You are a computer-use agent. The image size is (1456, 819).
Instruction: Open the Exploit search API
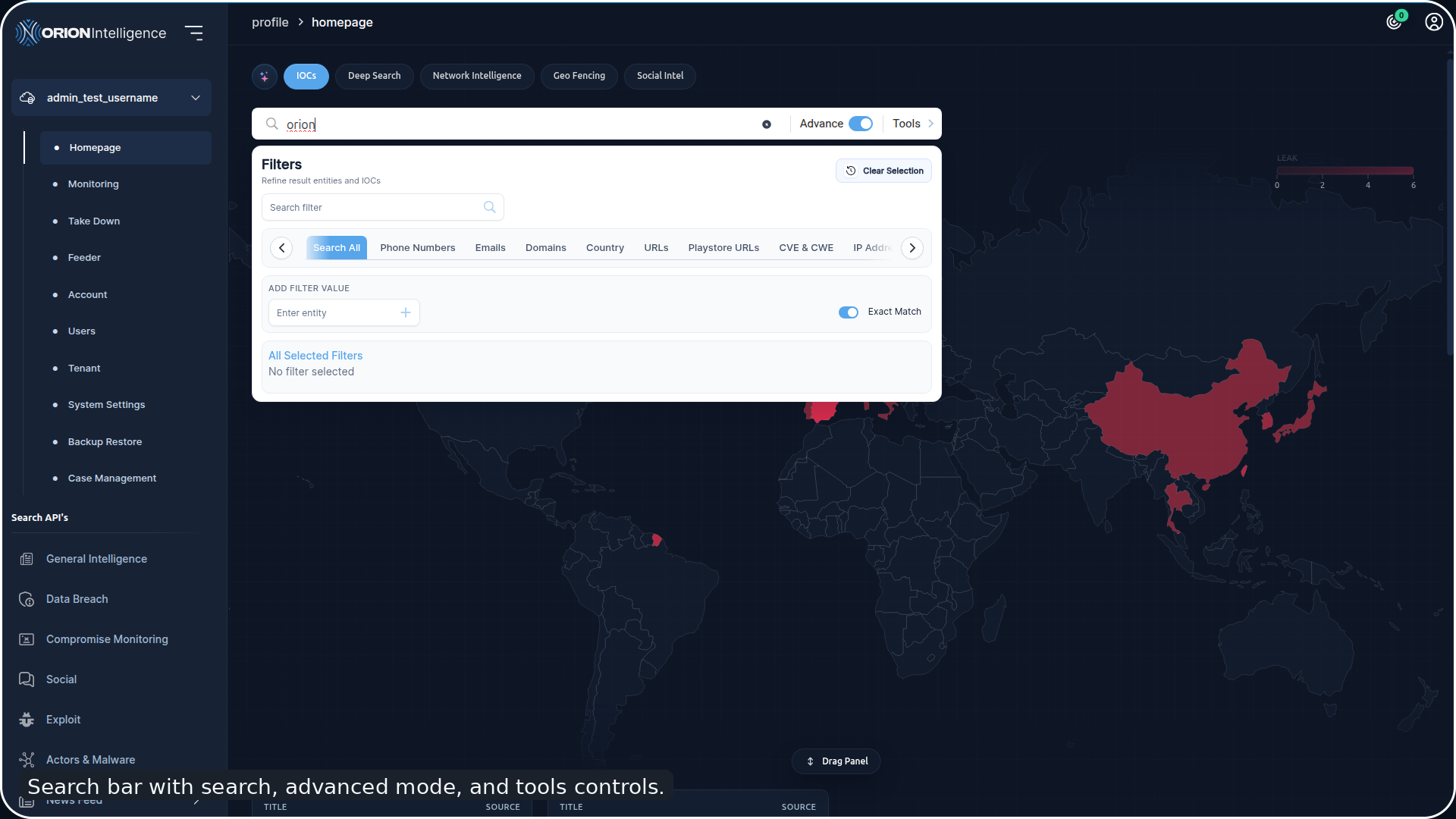tap(63, 720)
